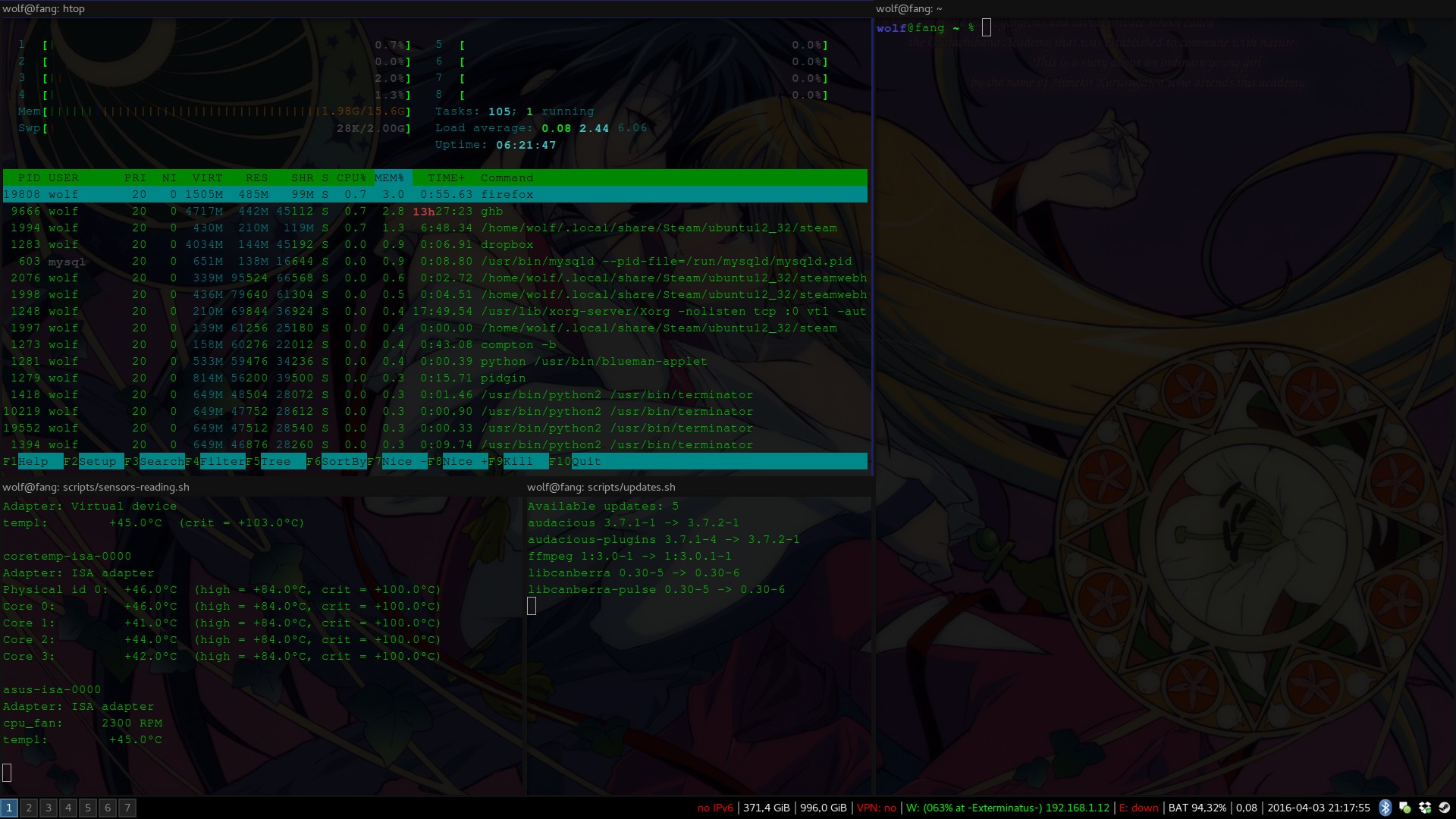Switch to workspace 6
Viewport: 1456px width, 819px height.
pos(108,808)
